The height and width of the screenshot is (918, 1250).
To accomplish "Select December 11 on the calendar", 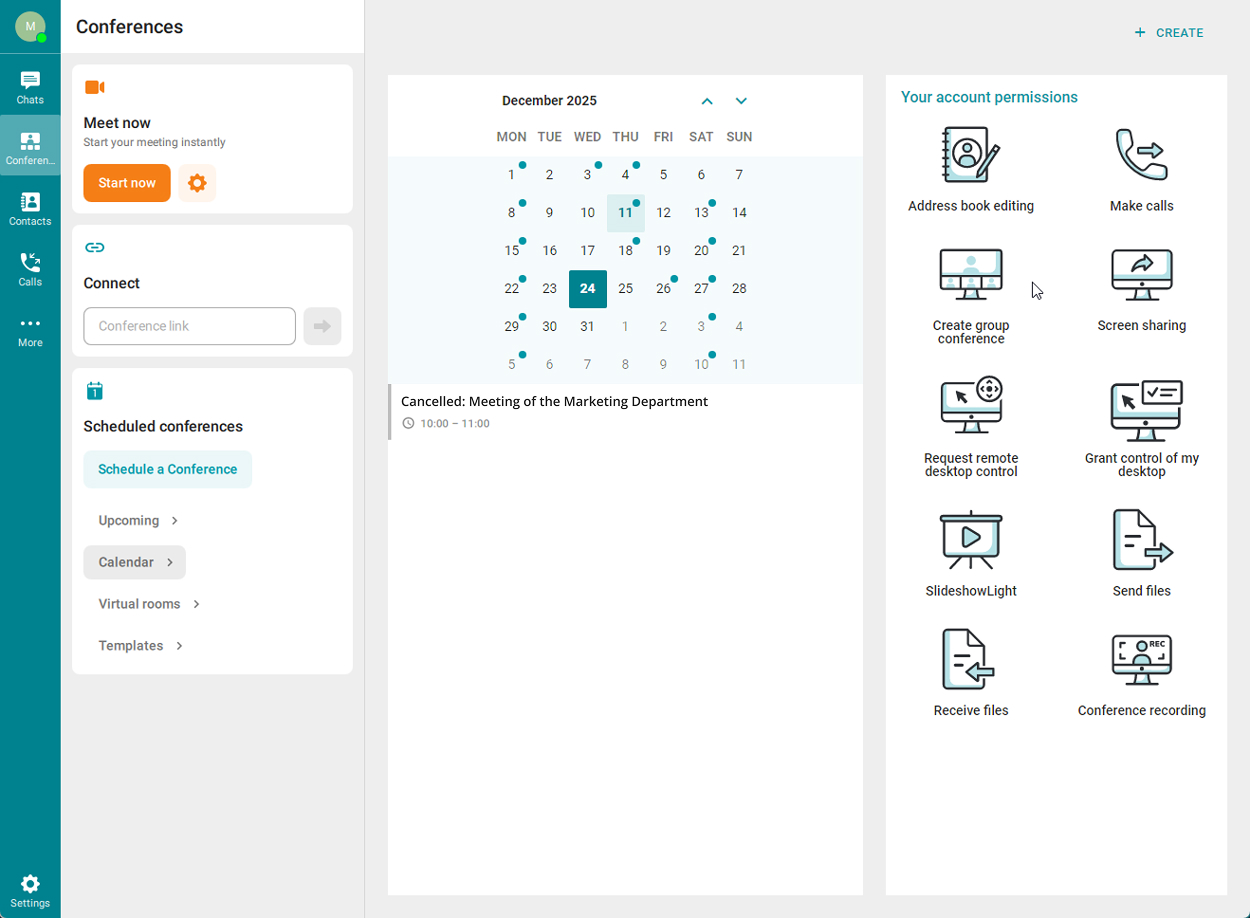I will point(625,213).
